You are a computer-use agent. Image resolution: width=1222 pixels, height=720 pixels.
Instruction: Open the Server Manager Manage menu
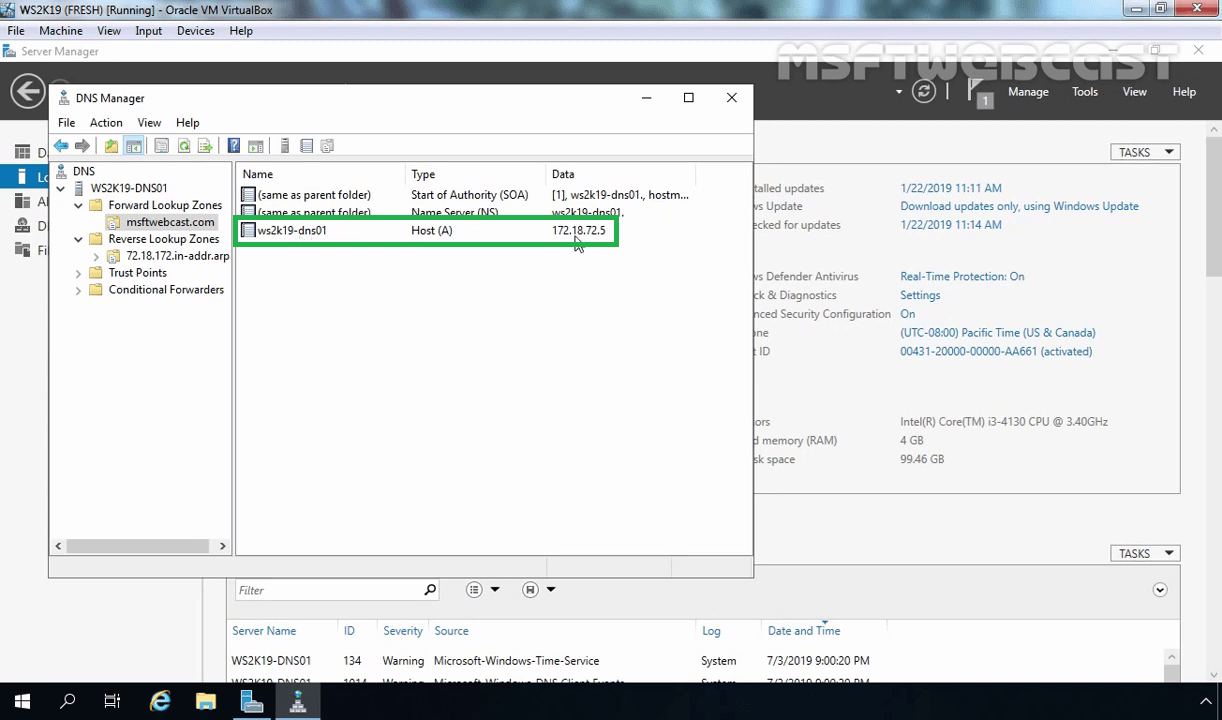point(1028,91)
